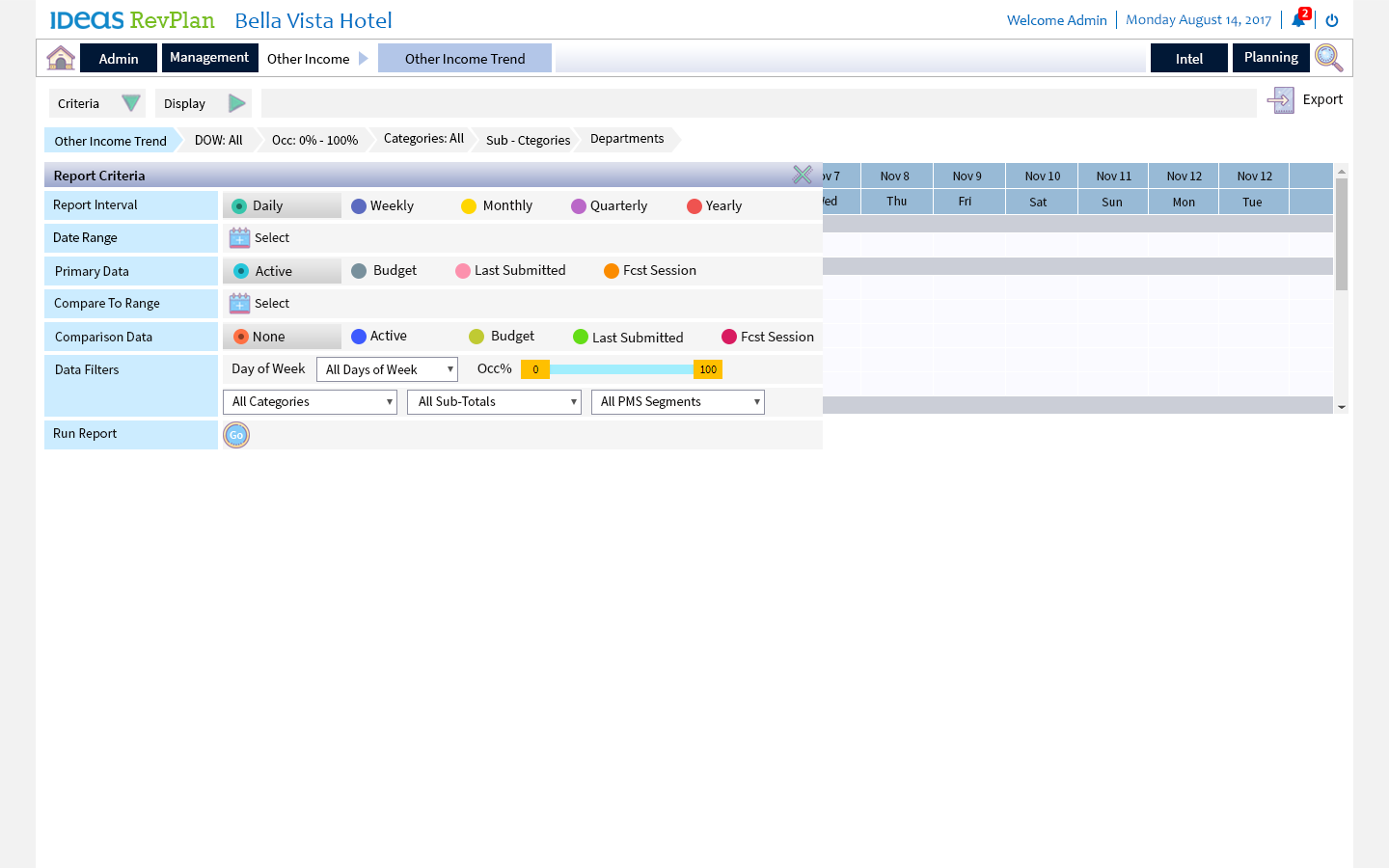Image resolution: width=1389 pixels, height=868 pixels.
Task: Expand the All Days of Week dropdown
Action: [387, 369]
